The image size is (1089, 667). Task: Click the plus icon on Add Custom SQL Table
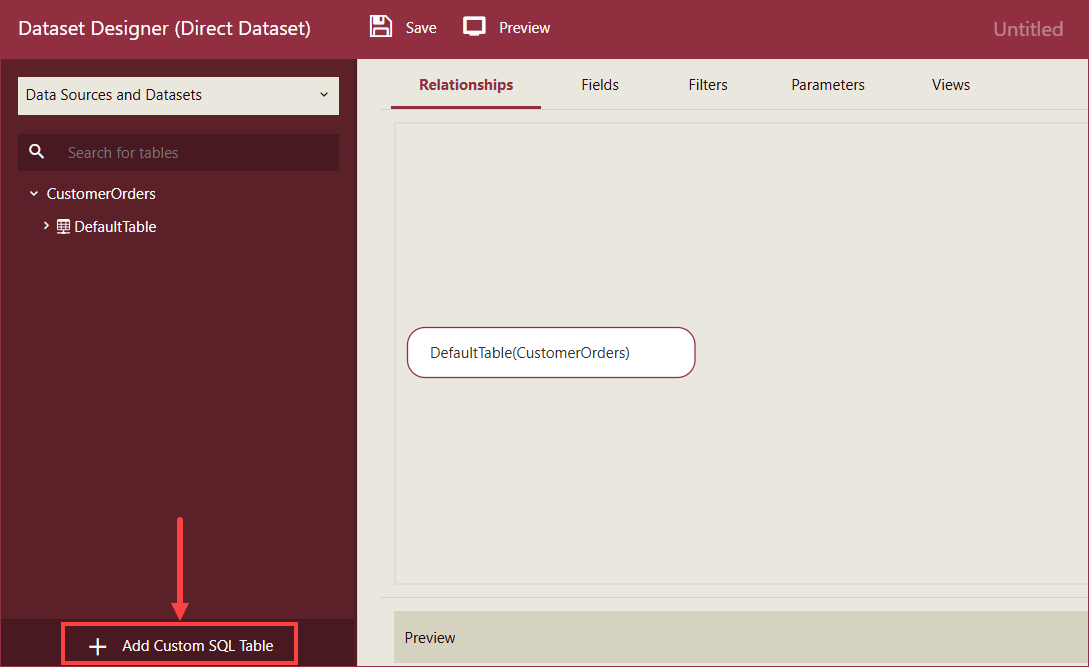coord(97,645)
